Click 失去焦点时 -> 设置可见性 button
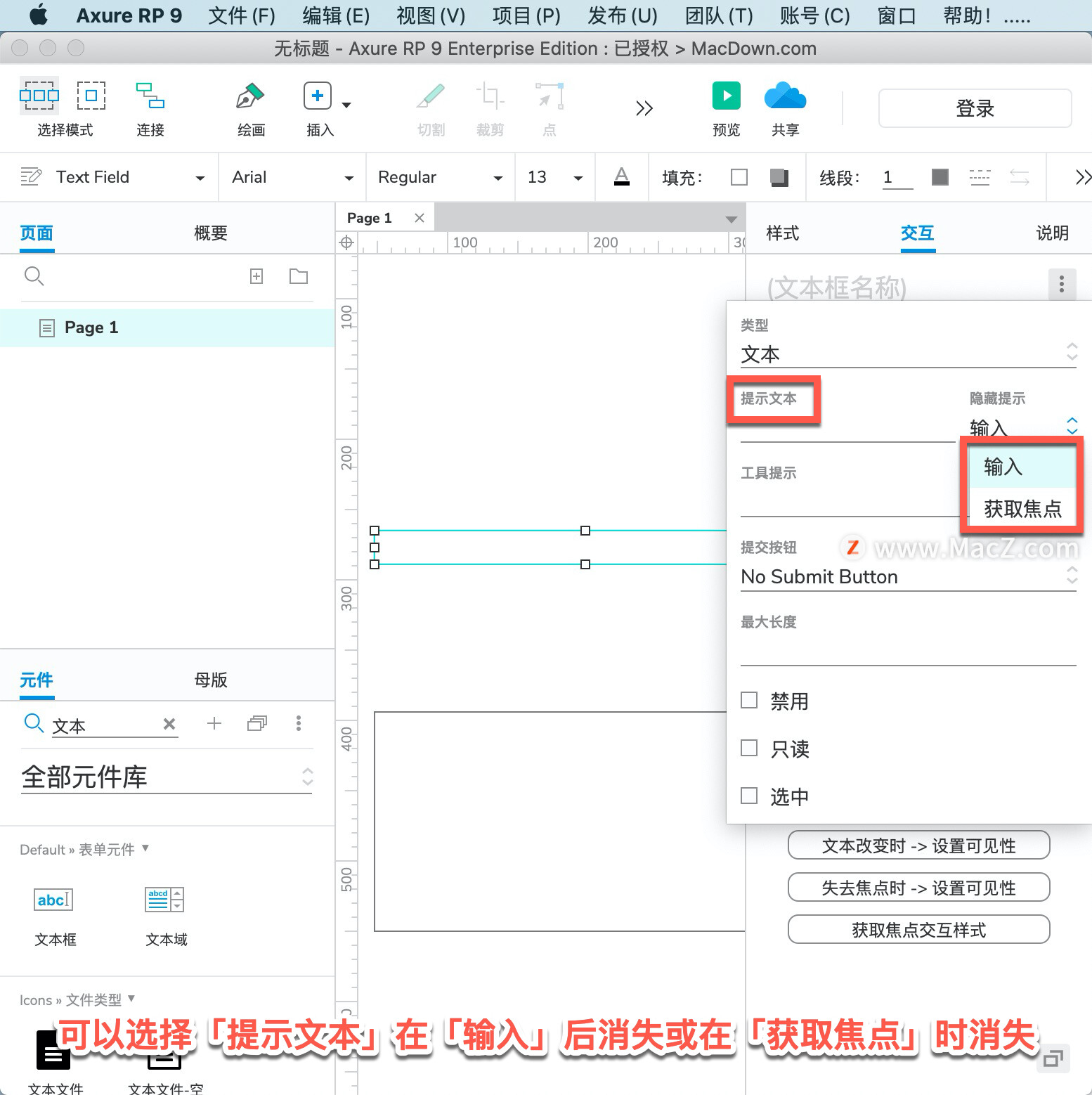 click(x=919, y=888)
